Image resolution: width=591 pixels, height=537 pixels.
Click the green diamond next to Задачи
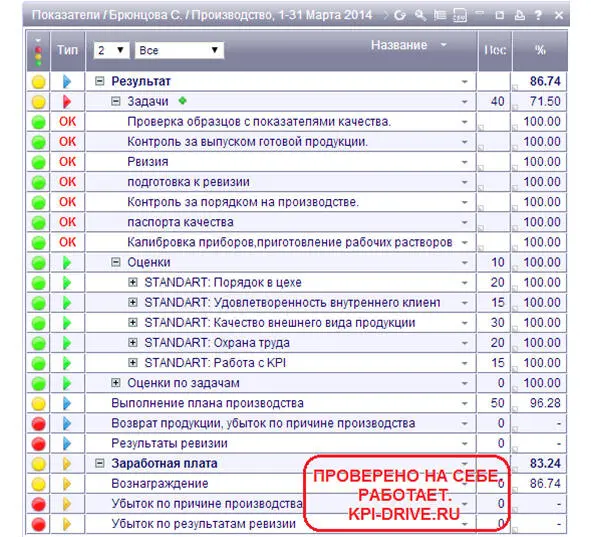[x=183, y=101]
